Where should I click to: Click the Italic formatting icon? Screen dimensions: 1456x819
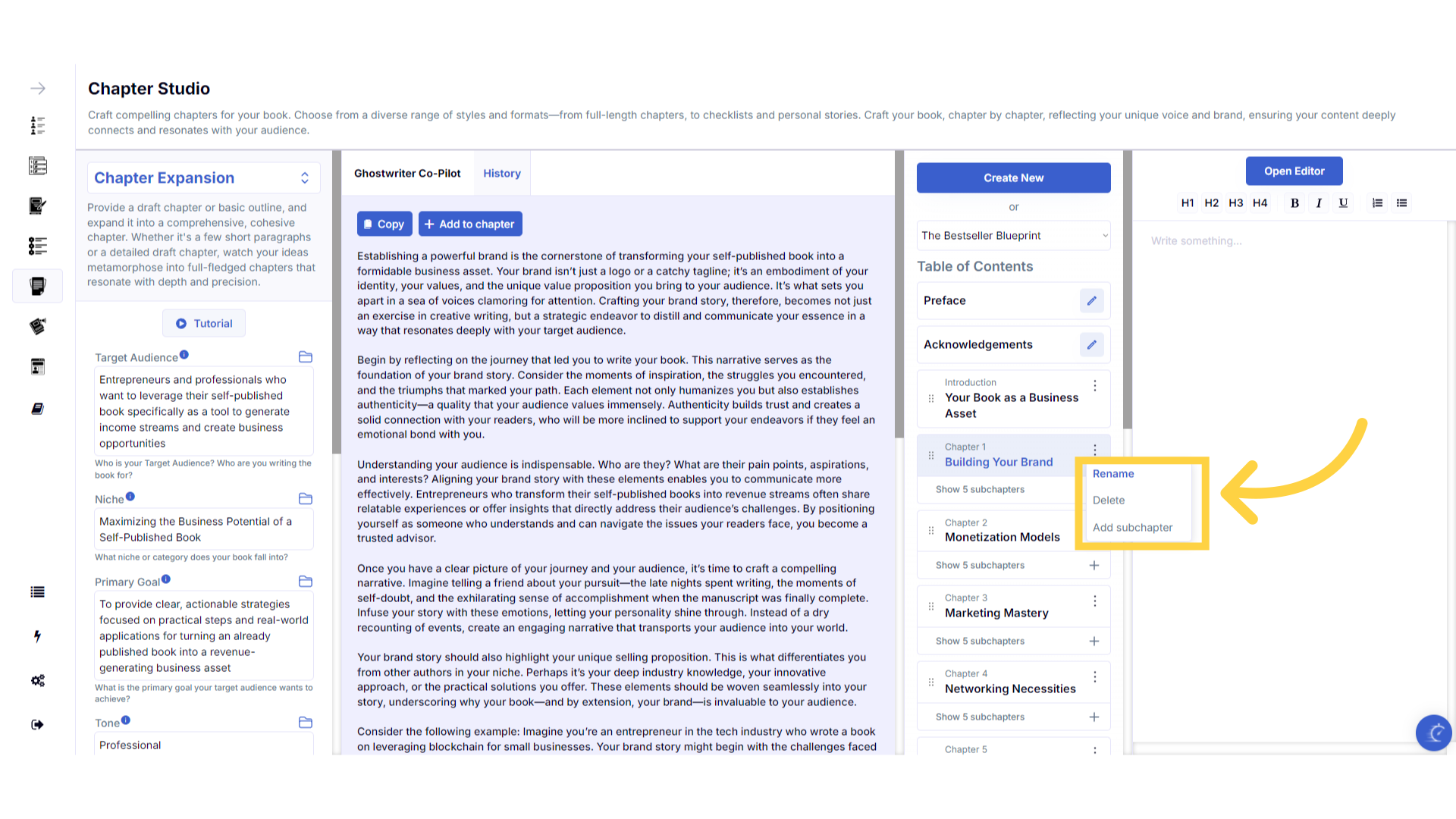coord(1319,203)
